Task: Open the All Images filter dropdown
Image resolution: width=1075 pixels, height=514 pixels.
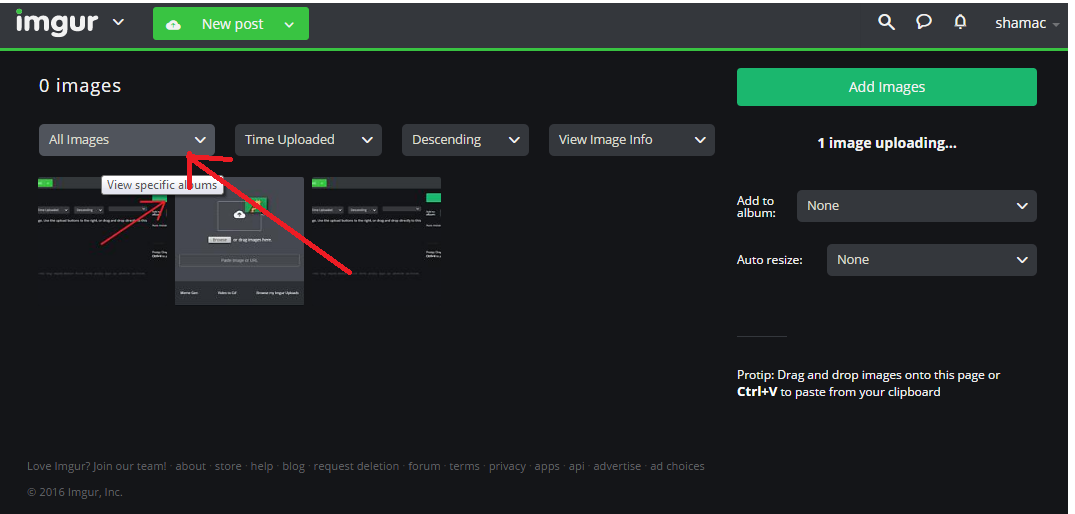Action: click(127, 140)
